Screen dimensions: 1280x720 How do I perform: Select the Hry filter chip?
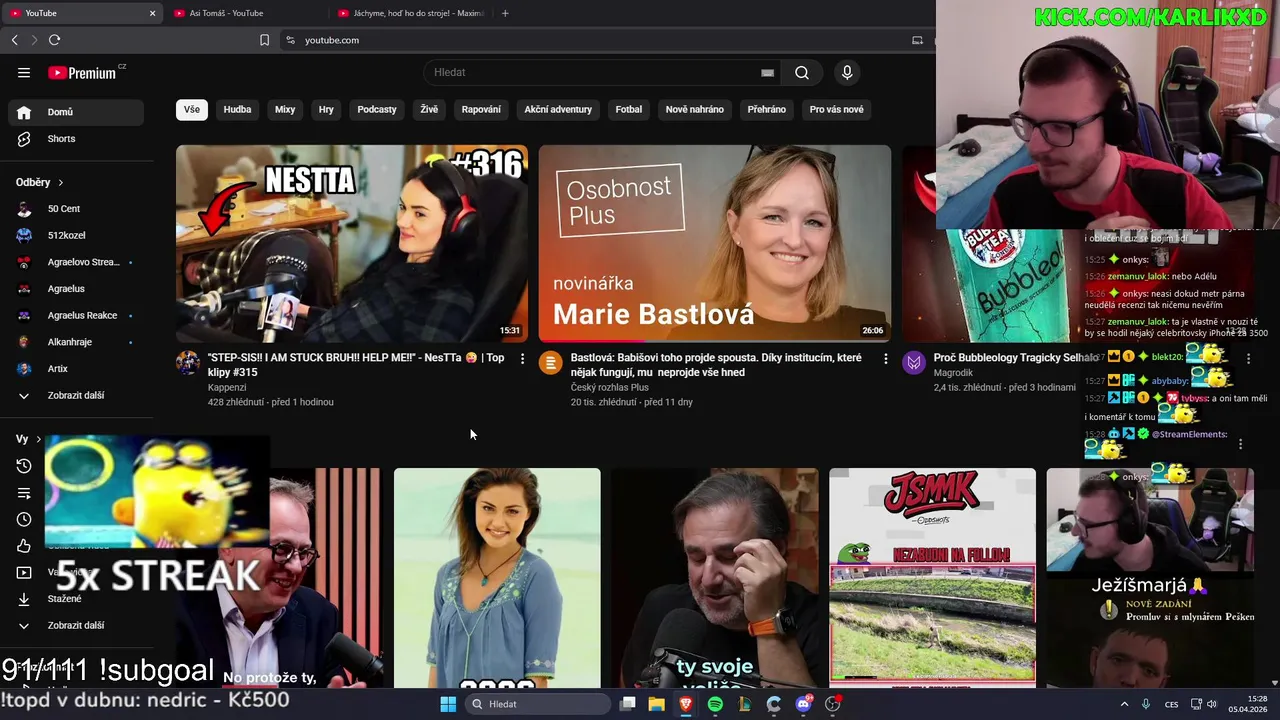point(326,109)
